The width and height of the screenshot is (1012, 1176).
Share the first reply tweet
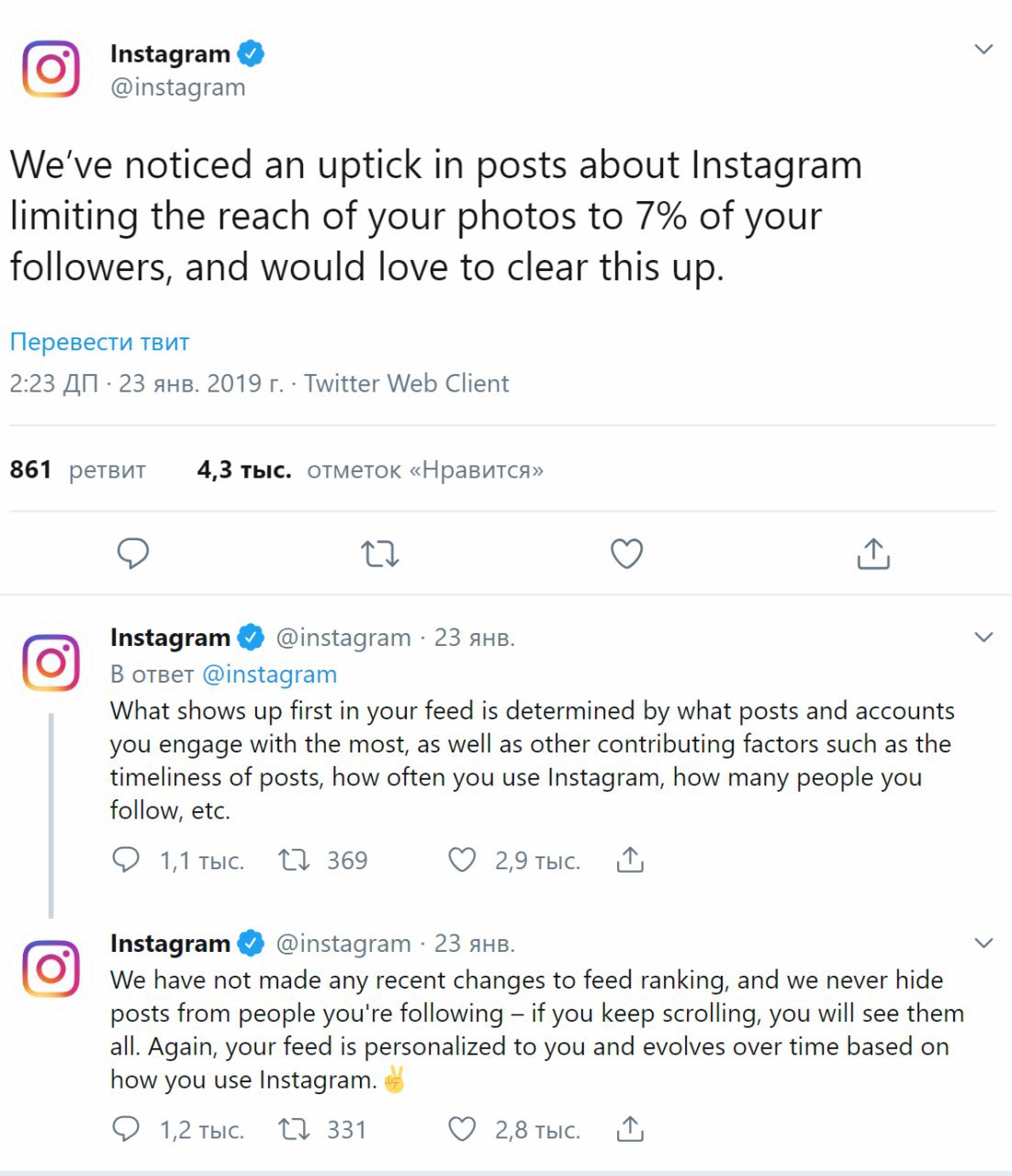click(x=630, y=859)
